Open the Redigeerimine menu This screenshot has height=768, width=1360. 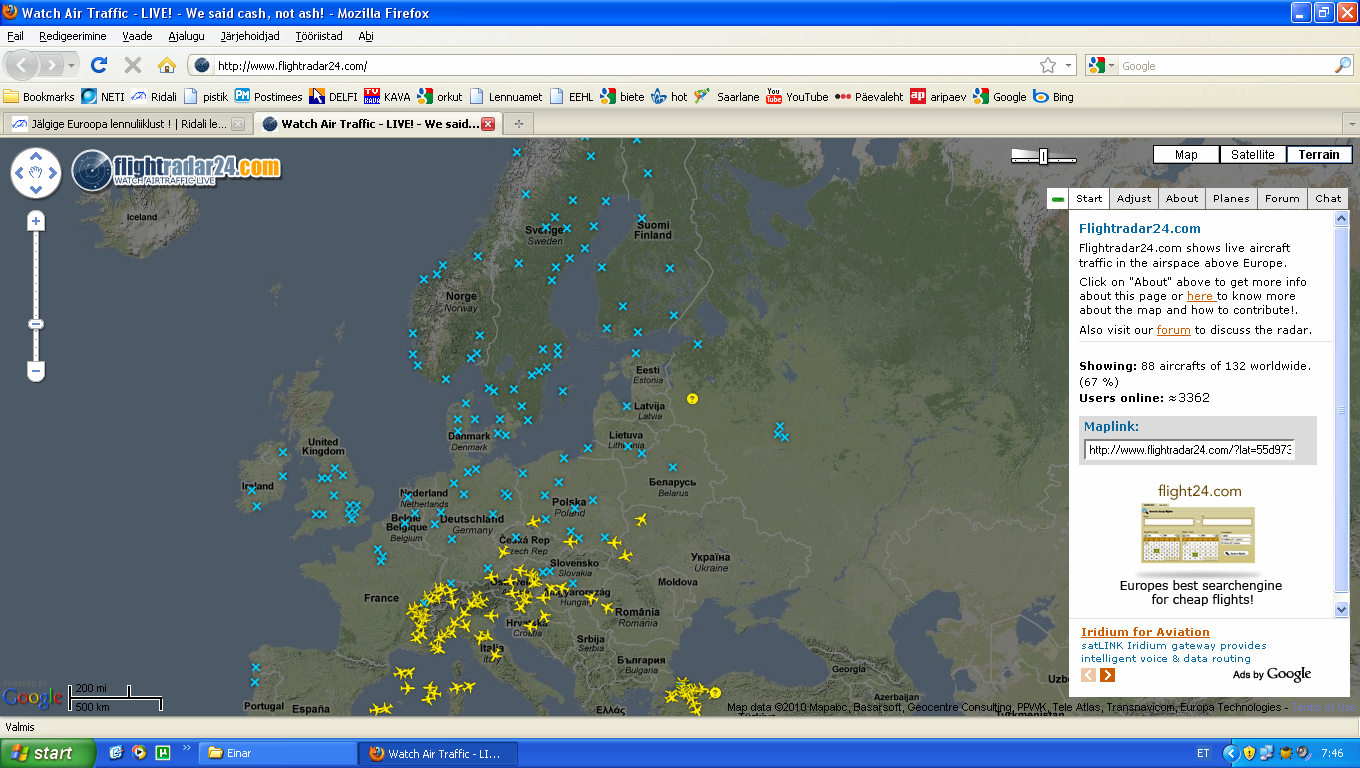[72, 36]
